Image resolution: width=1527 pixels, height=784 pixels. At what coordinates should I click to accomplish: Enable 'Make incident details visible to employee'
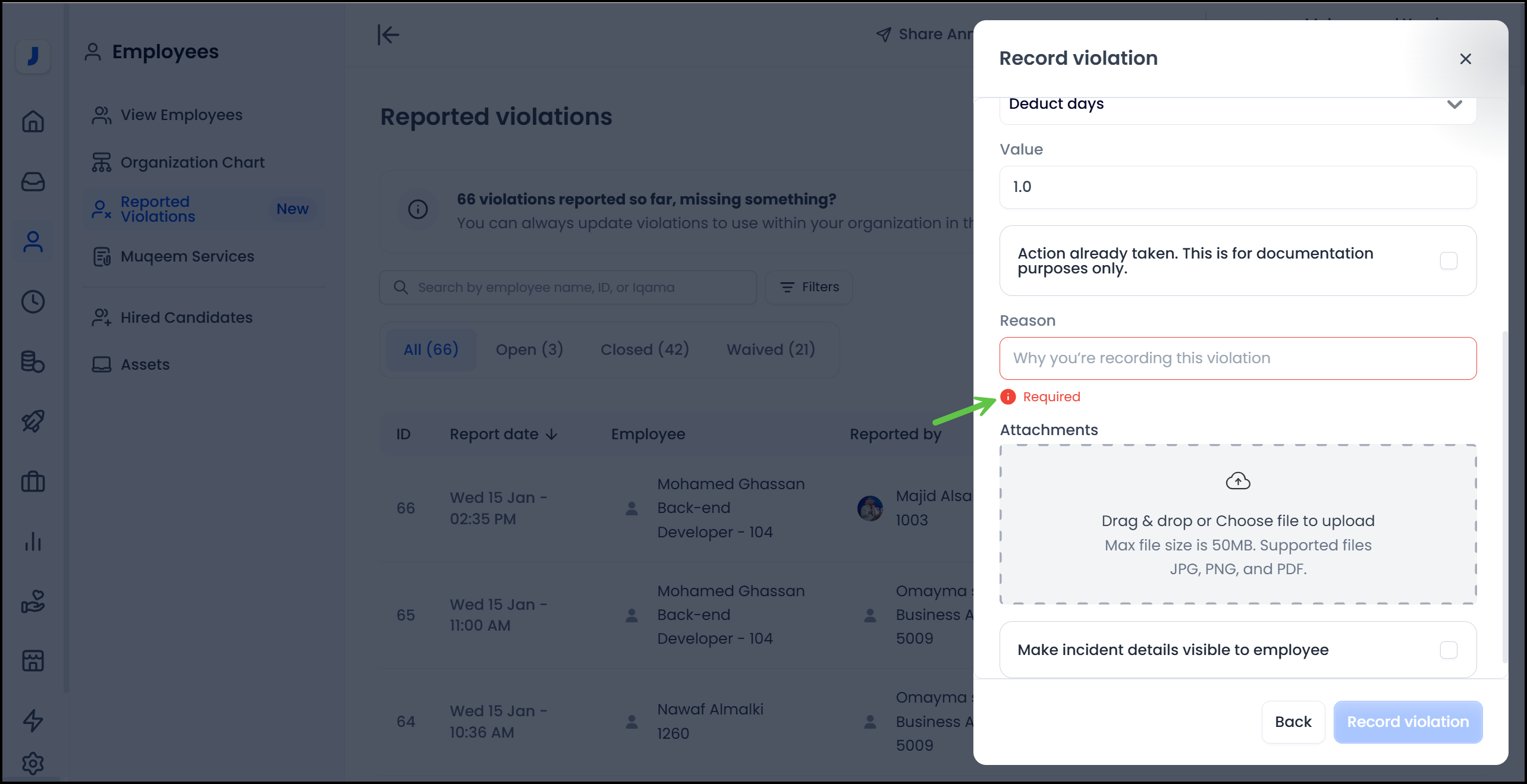tap(1449, 650)
